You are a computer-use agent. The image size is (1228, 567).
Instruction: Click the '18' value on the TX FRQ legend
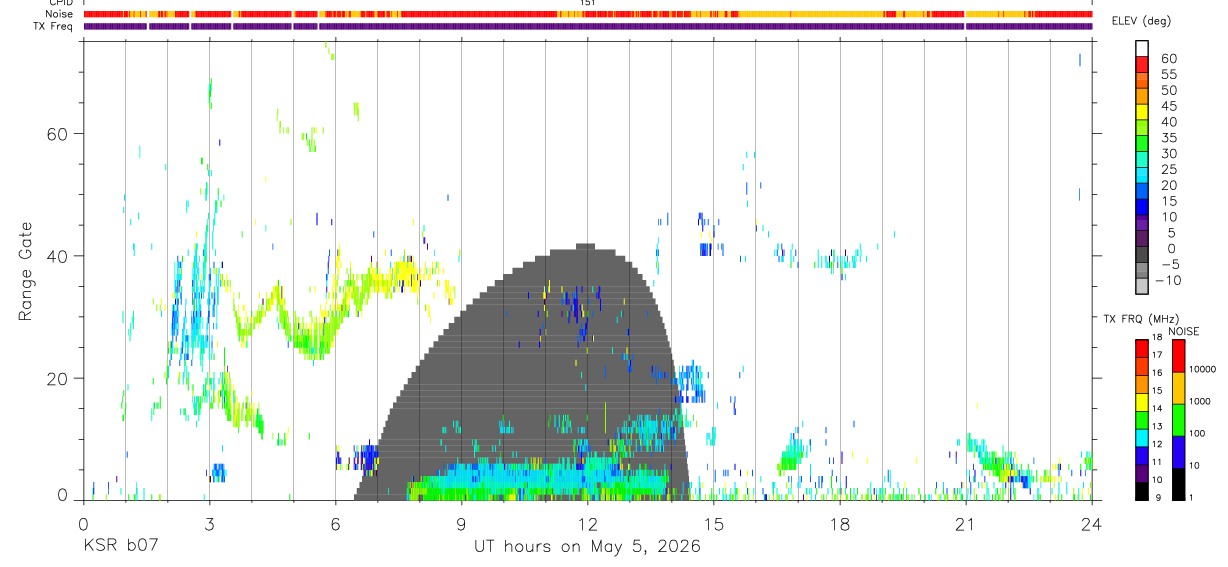pyautogui.click(x=1156, y=337)
